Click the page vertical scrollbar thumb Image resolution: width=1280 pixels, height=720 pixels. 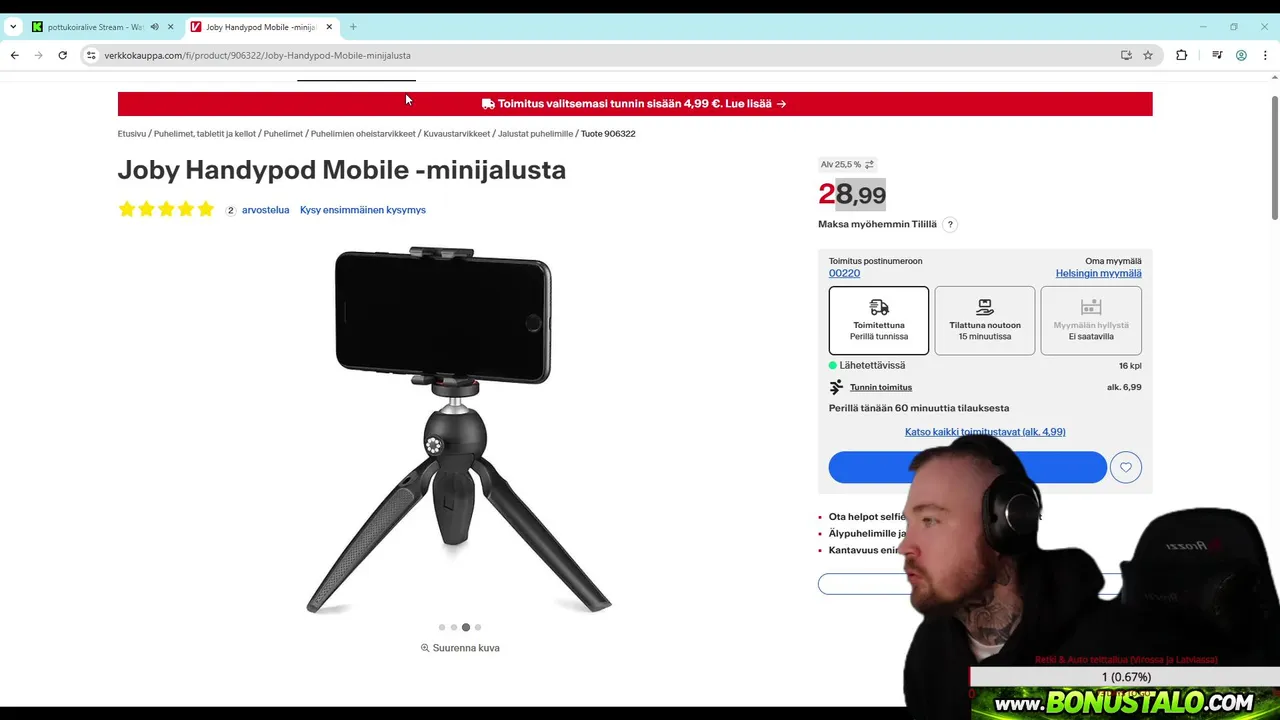pos(1275,157)
